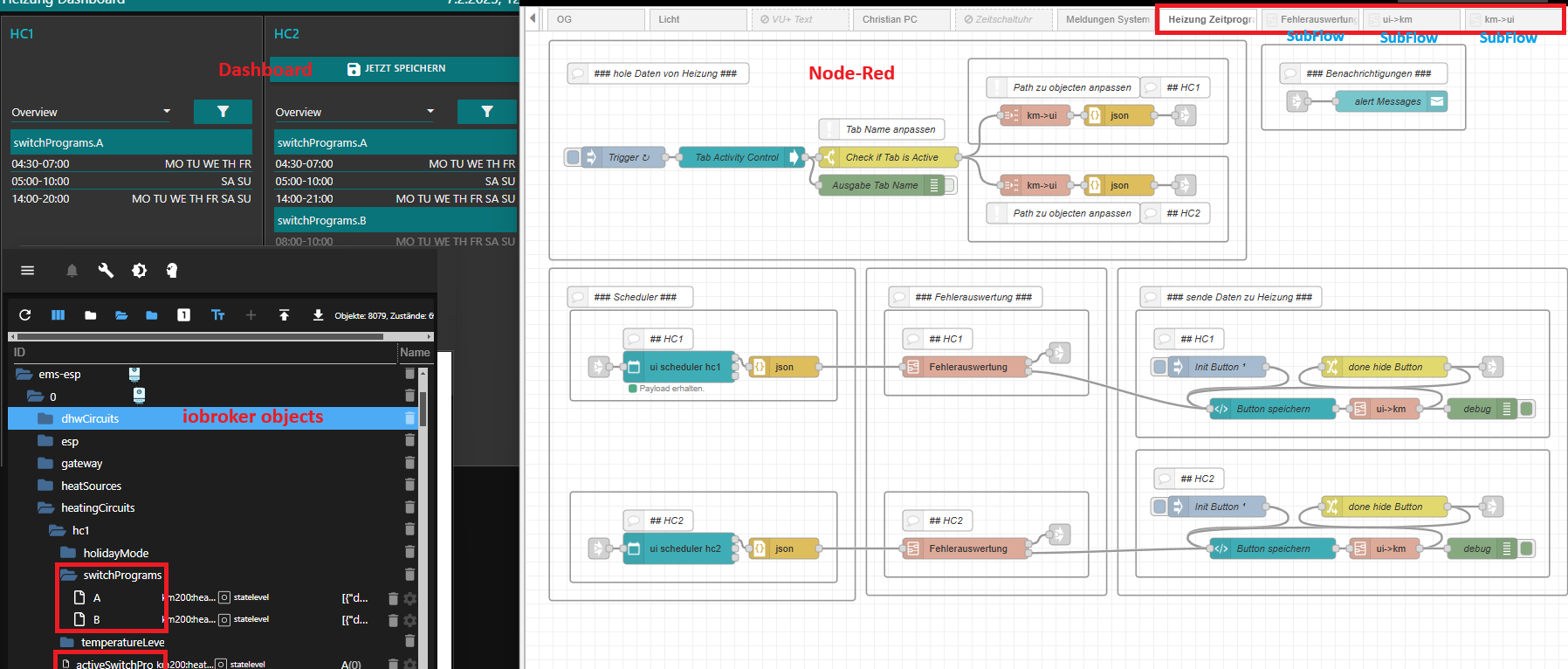The image size is (1568, 669).
Task: Open settings gear for state B
Action: click(409, 620)
